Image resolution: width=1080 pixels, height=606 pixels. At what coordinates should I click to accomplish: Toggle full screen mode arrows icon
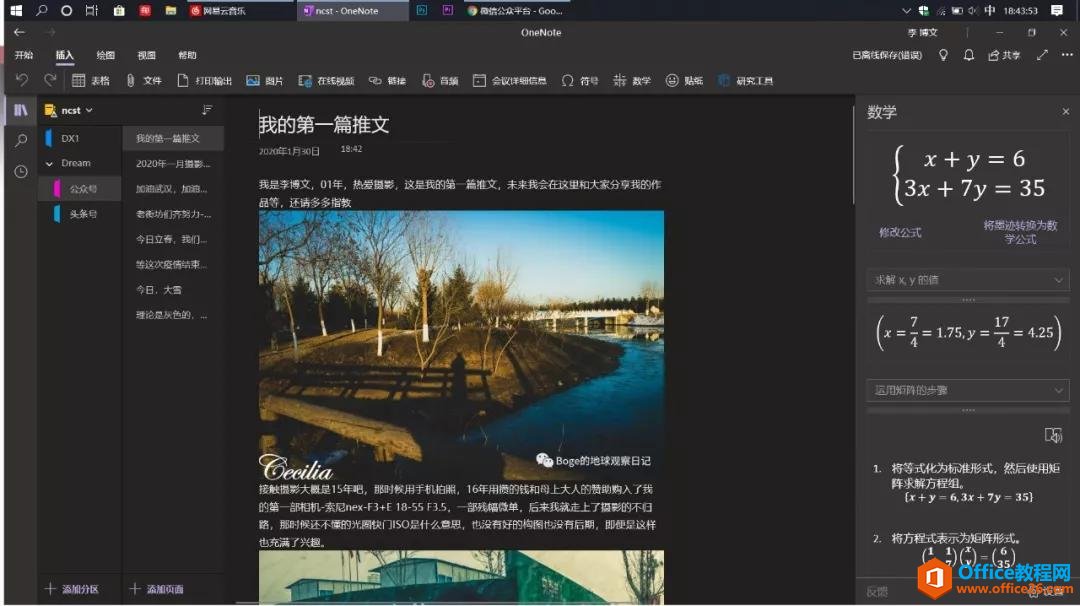coord(1042,56)
